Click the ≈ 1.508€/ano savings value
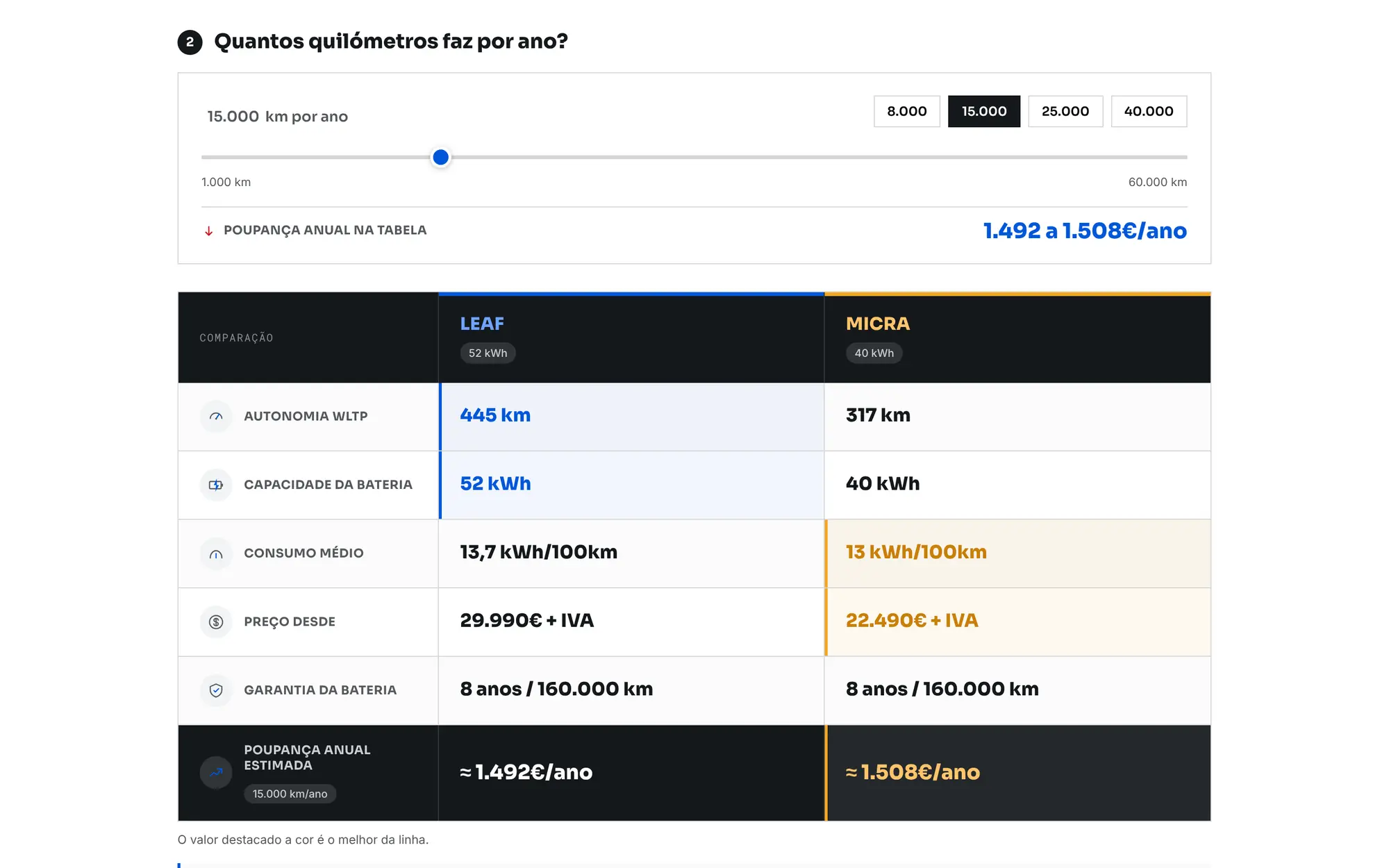Screen dimensions: 1389x868 913,772
